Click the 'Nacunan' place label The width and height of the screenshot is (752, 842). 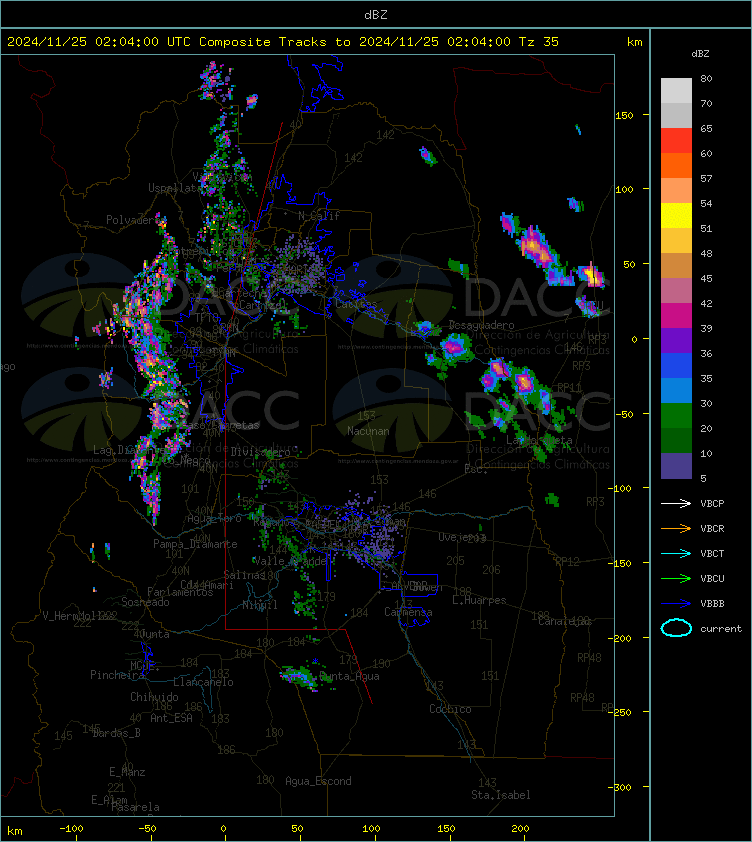click(368, 431)
